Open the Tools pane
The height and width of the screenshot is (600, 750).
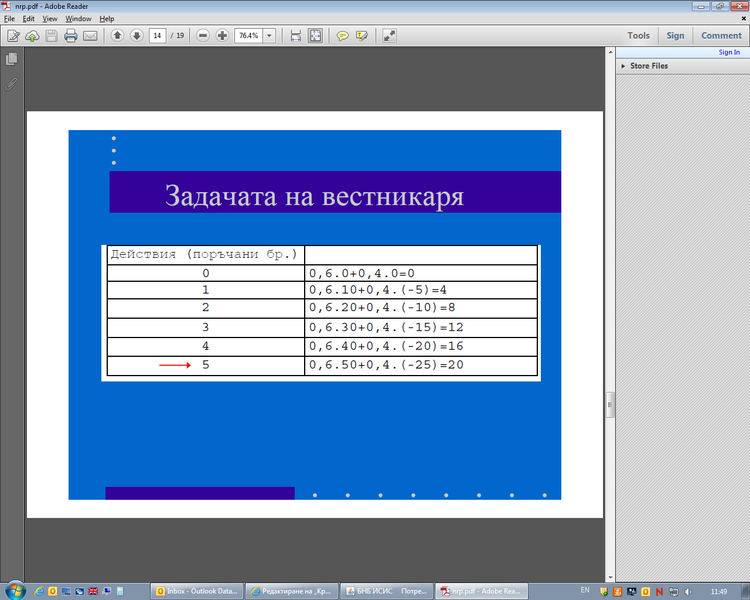pos(638,35)
